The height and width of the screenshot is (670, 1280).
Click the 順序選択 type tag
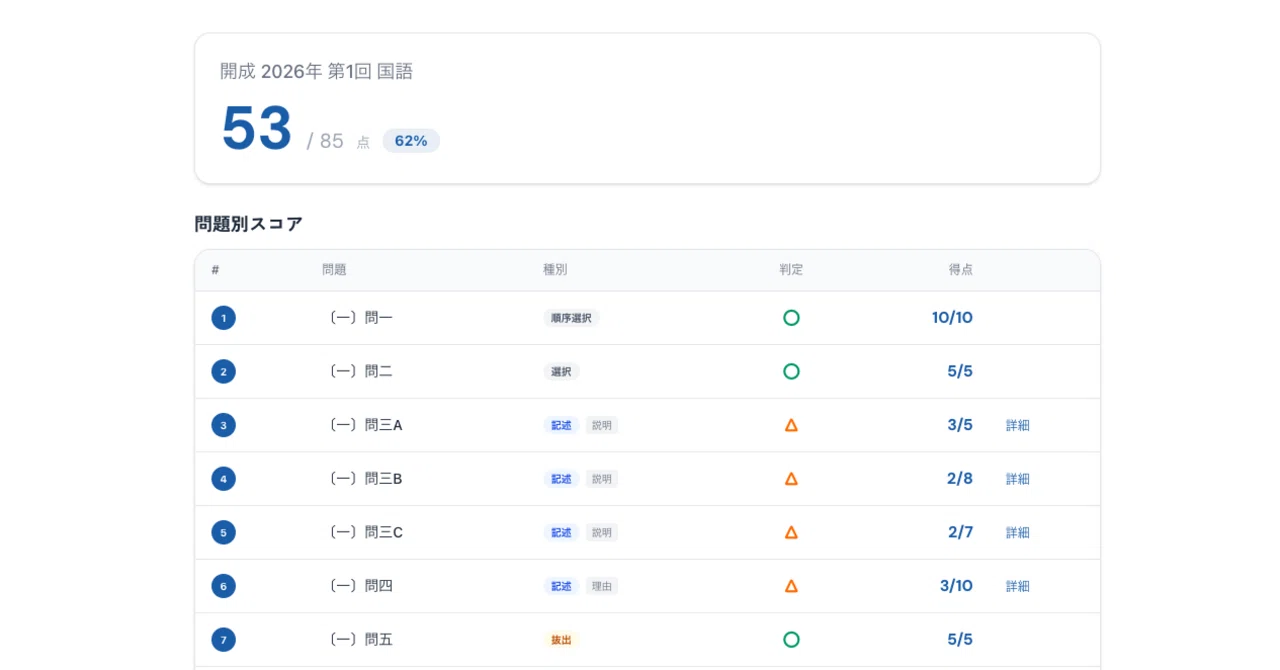click(x=572, y=318)
